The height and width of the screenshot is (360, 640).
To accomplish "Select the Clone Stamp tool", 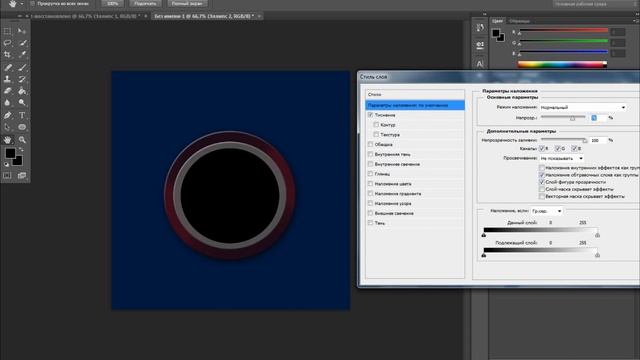I will point(7,80).
